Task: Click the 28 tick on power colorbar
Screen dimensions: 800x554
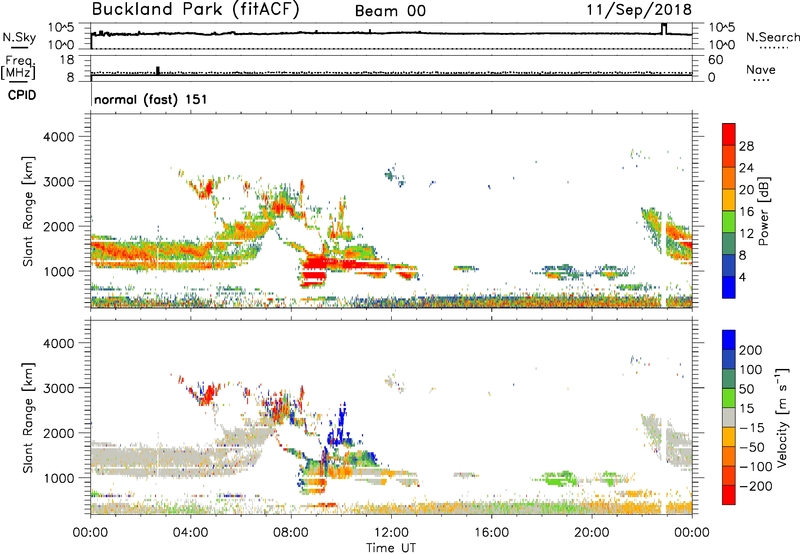Action: pos(746,146)
